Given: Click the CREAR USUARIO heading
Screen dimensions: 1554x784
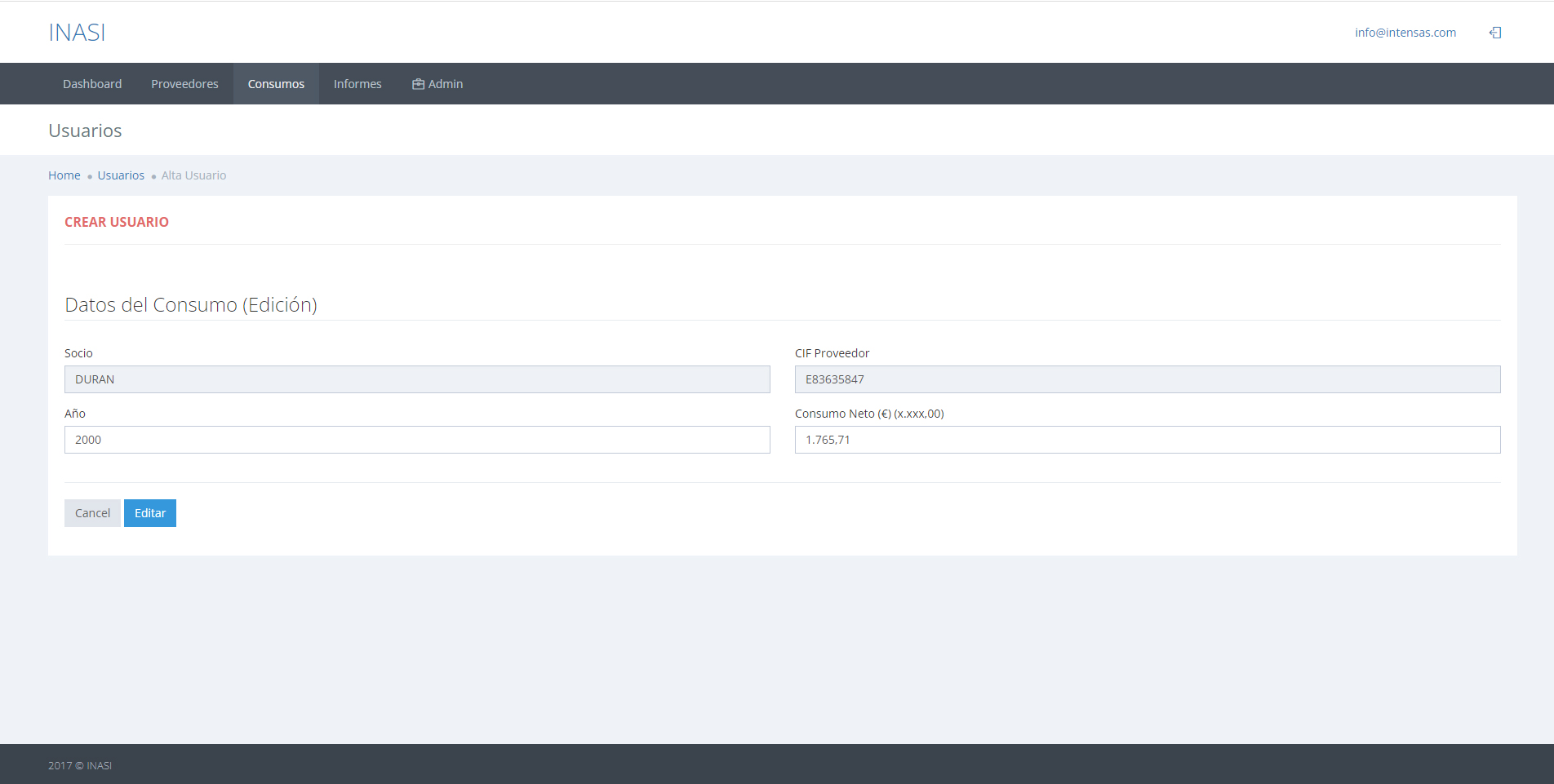Looking at the screenshot, I should click(x=117, y=222).
